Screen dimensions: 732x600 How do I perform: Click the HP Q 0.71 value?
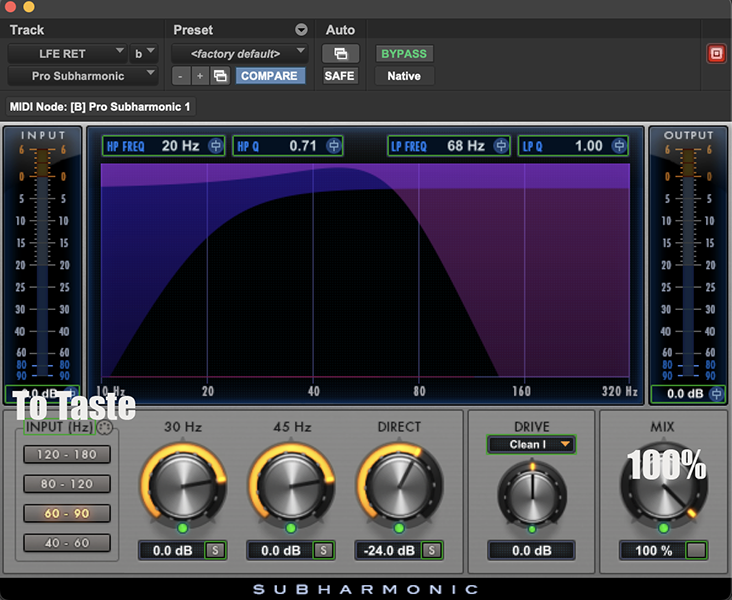click(303, 146)
